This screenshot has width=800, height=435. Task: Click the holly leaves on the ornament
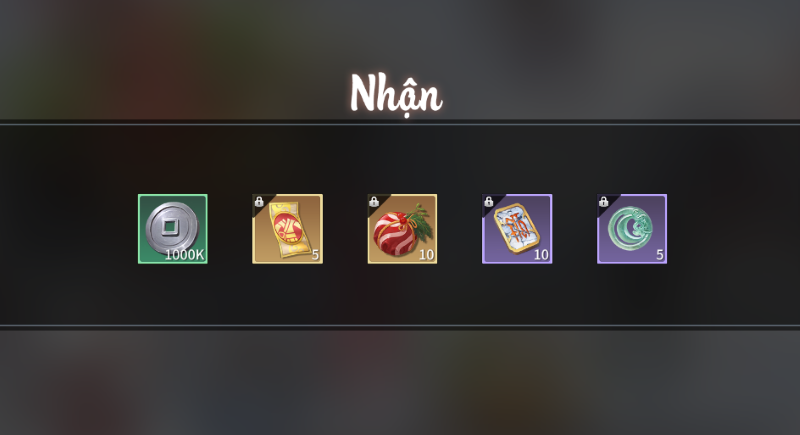click(420, 220)
